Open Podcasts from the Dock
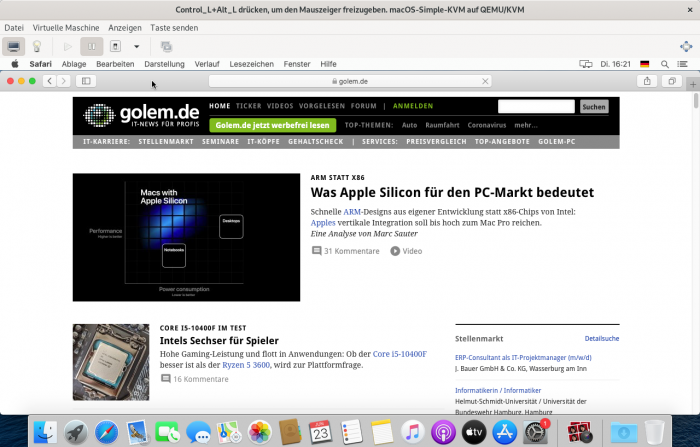Image resolution: width=700 pixels, height=447 pixels. [x=443, y=432]
